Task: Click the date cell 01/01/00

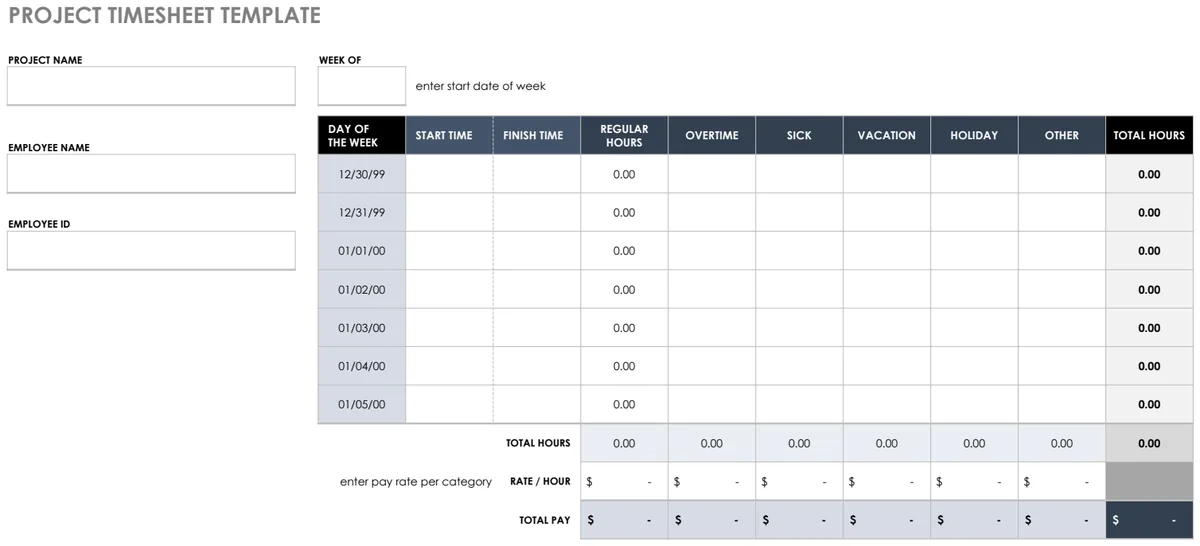Action: tap(362, 251)
